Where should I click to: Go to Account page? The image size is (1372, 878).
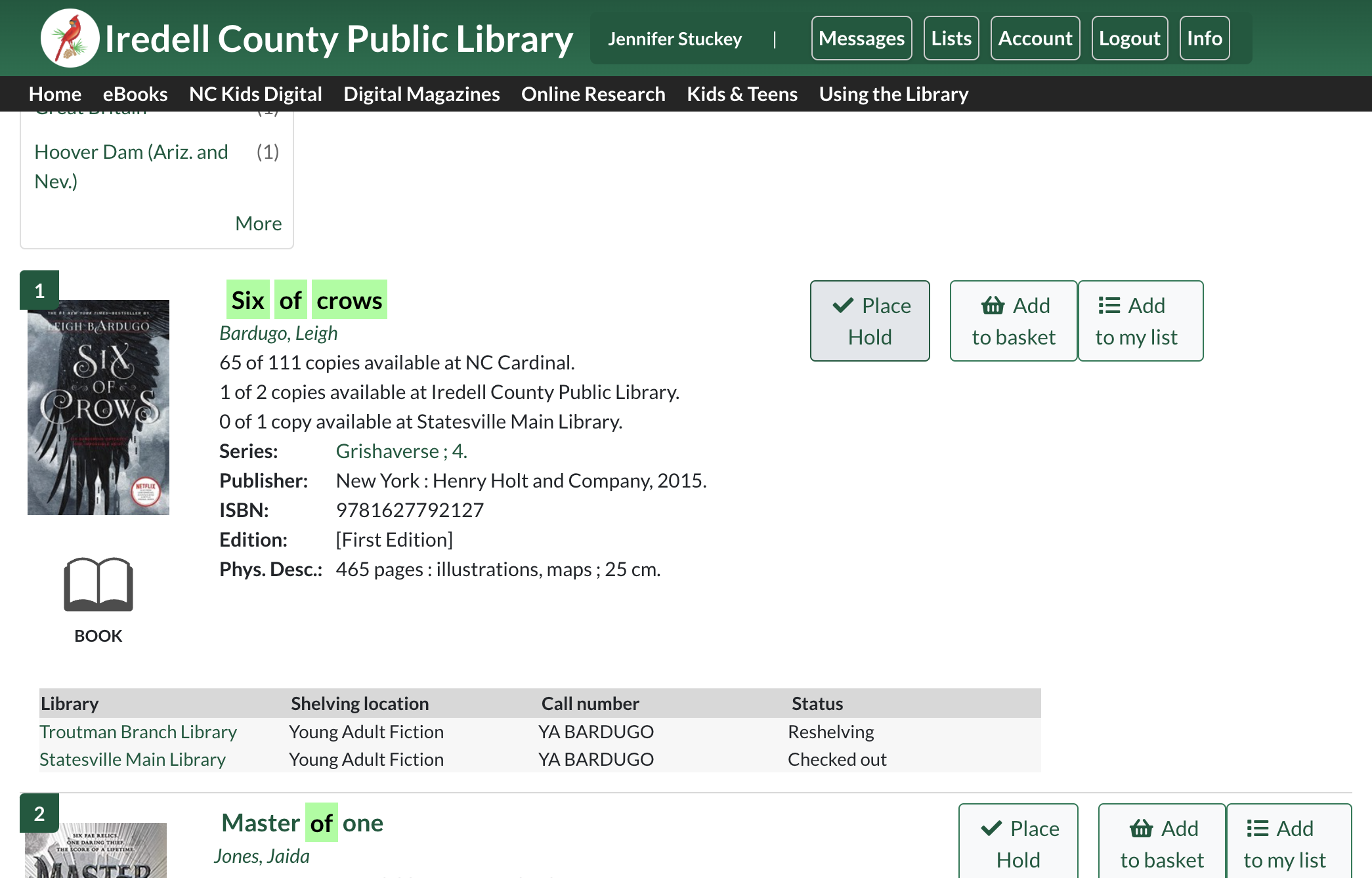(x=1035, y=38)
